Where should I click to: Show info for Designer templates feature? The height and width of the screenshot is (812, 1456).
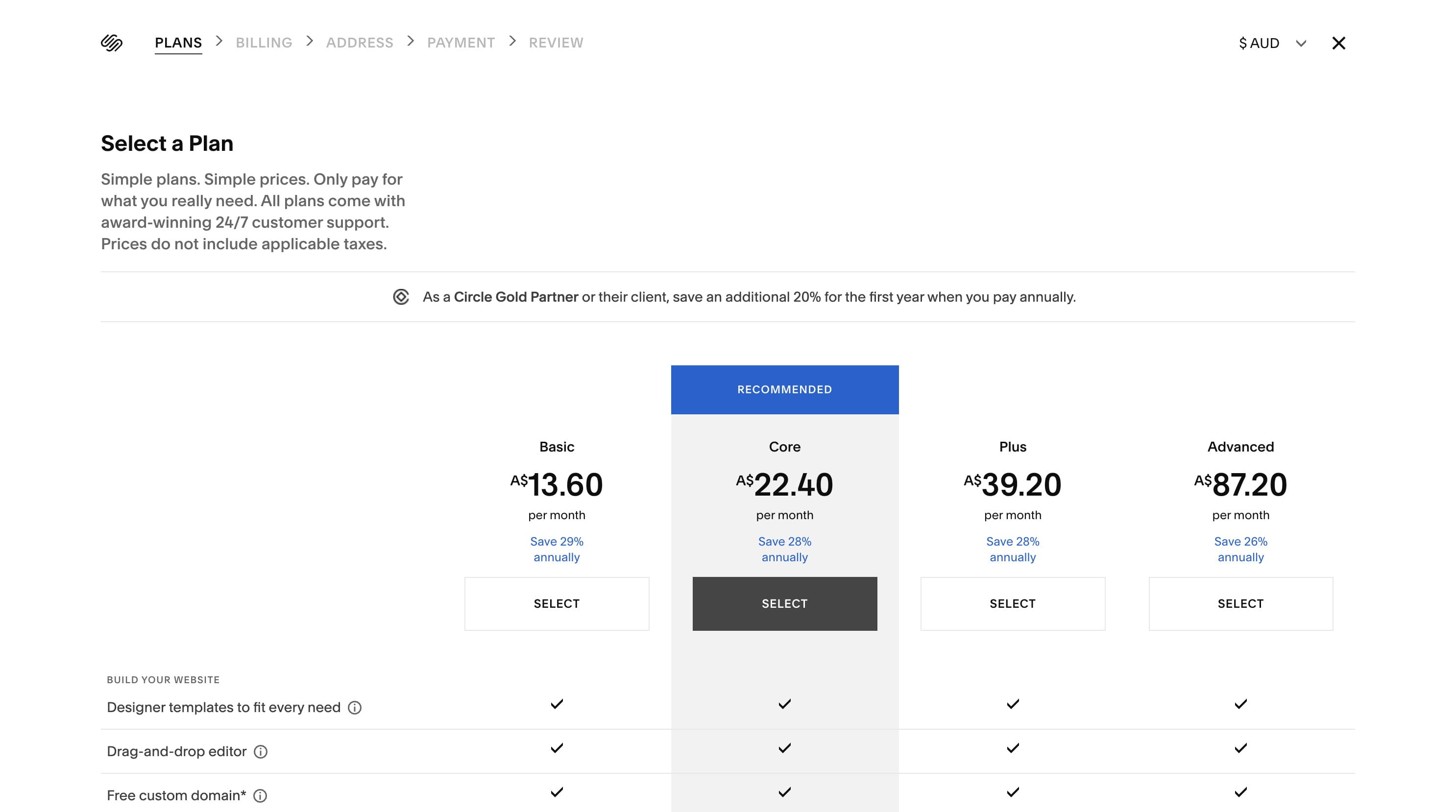pyautogui.click(x=354, y=708)
